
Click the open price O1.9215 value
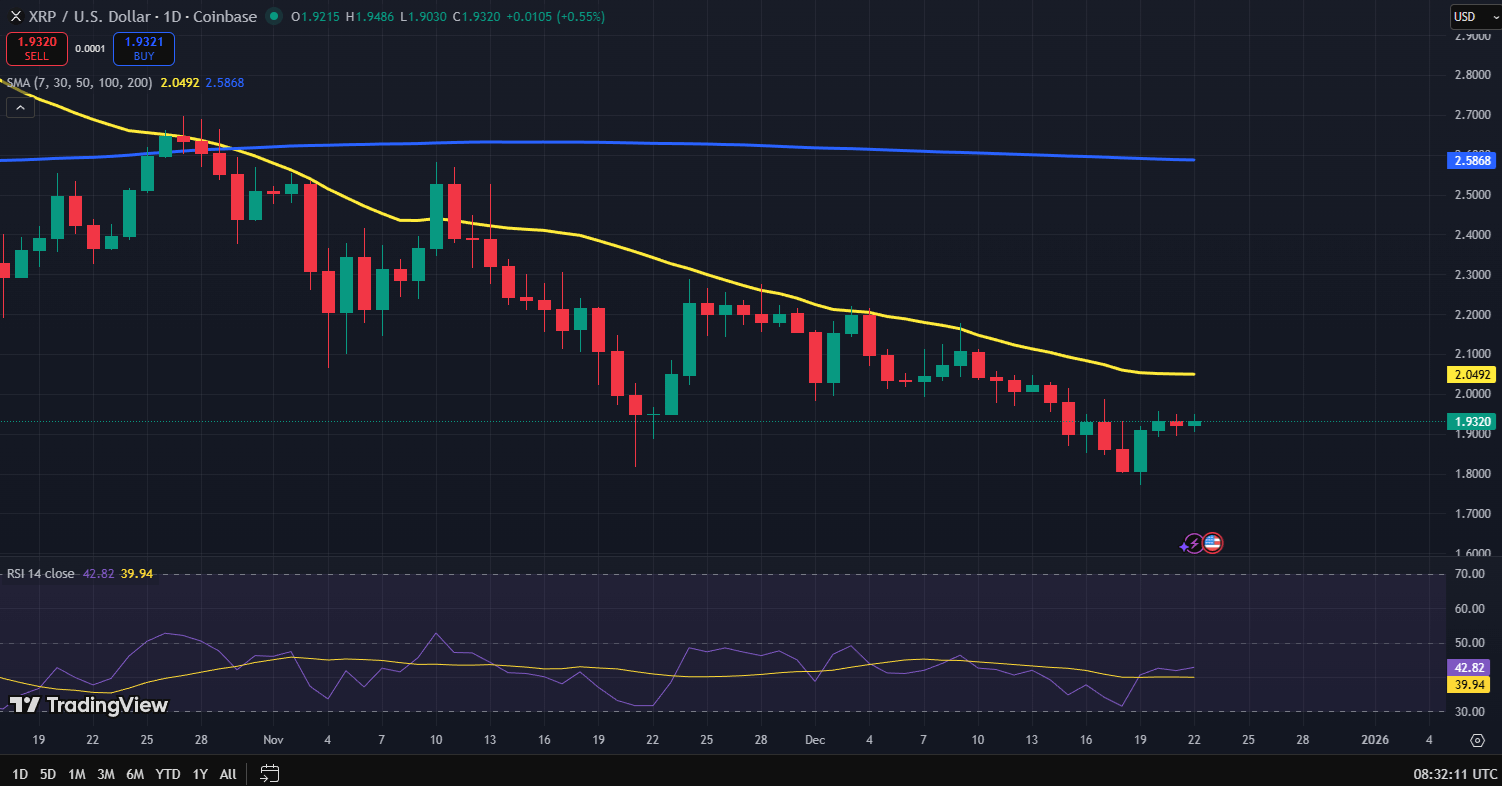pyautogui.click(x=315, y=17)
